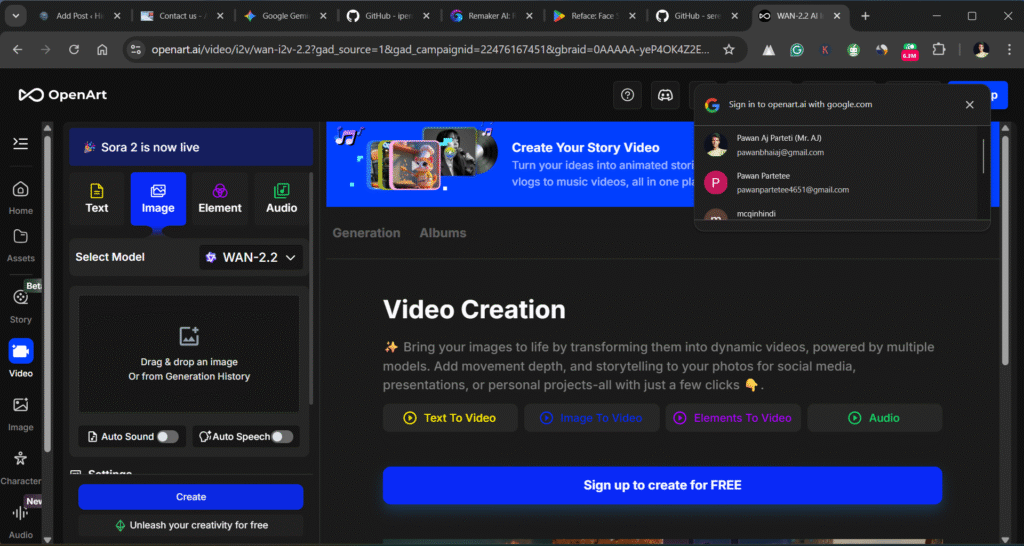Viewport: 1024px width, 546px height.
Task: Open the help question mark icon
Action: pyautogui.click(x=628, y=95)
